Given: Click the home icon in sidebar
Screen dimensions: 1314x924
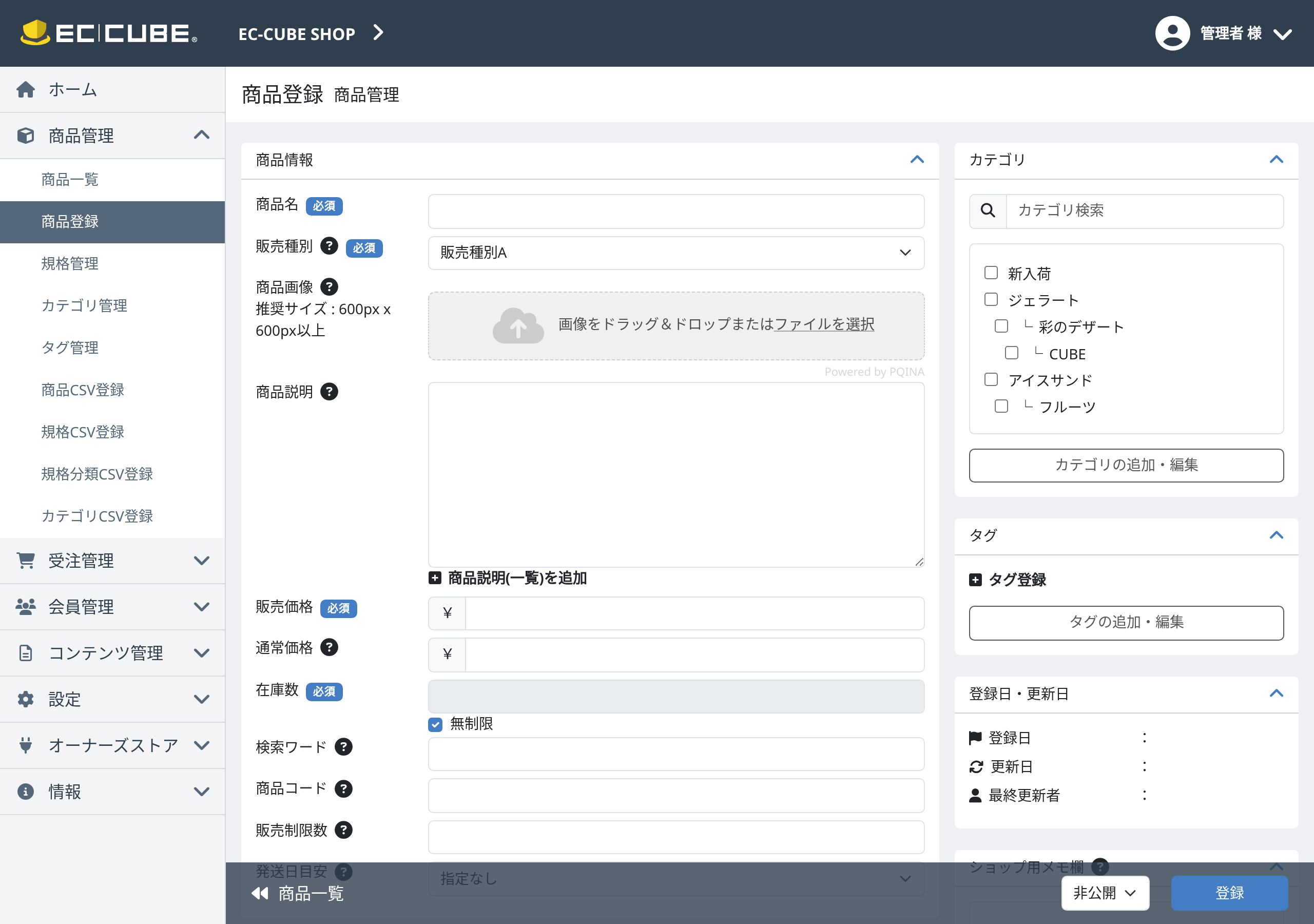Looking at the screenshot, I should (x=26, y=90).
